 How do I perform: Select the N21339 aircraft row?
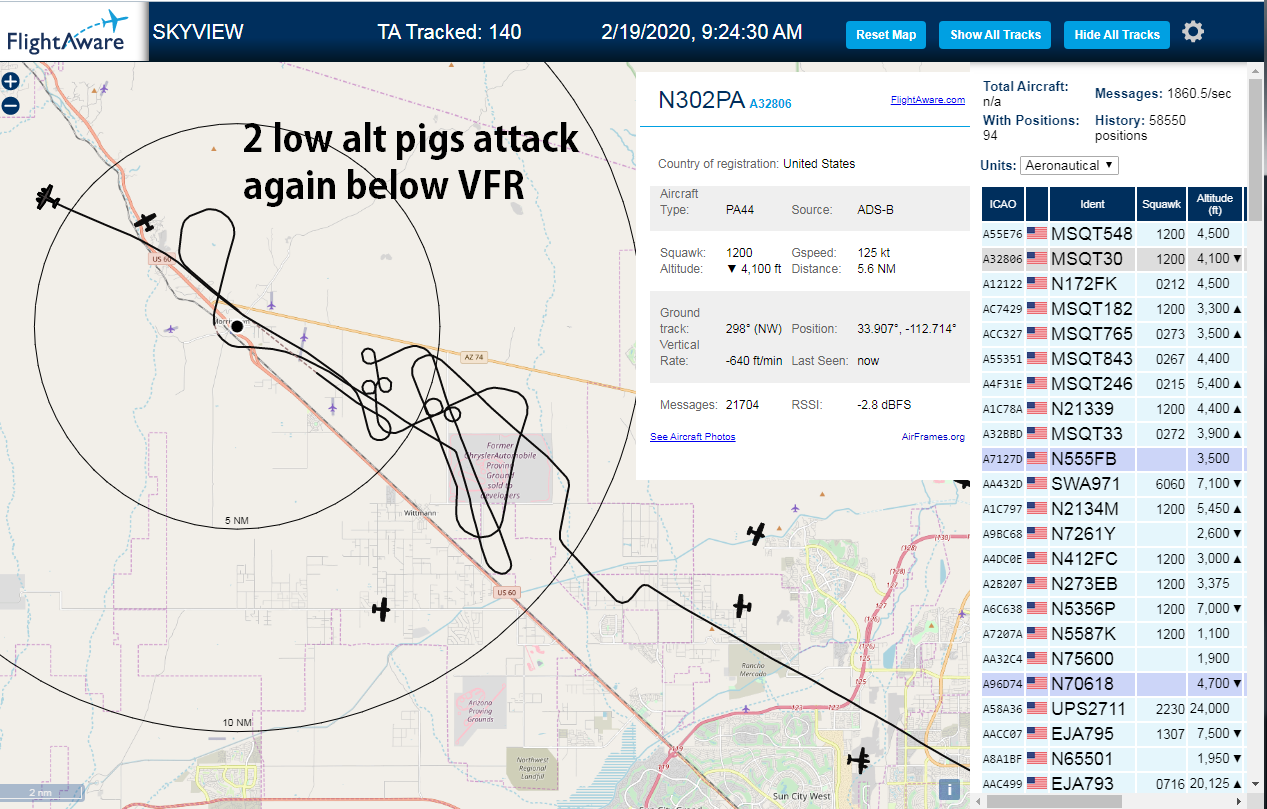(1113, 409)
